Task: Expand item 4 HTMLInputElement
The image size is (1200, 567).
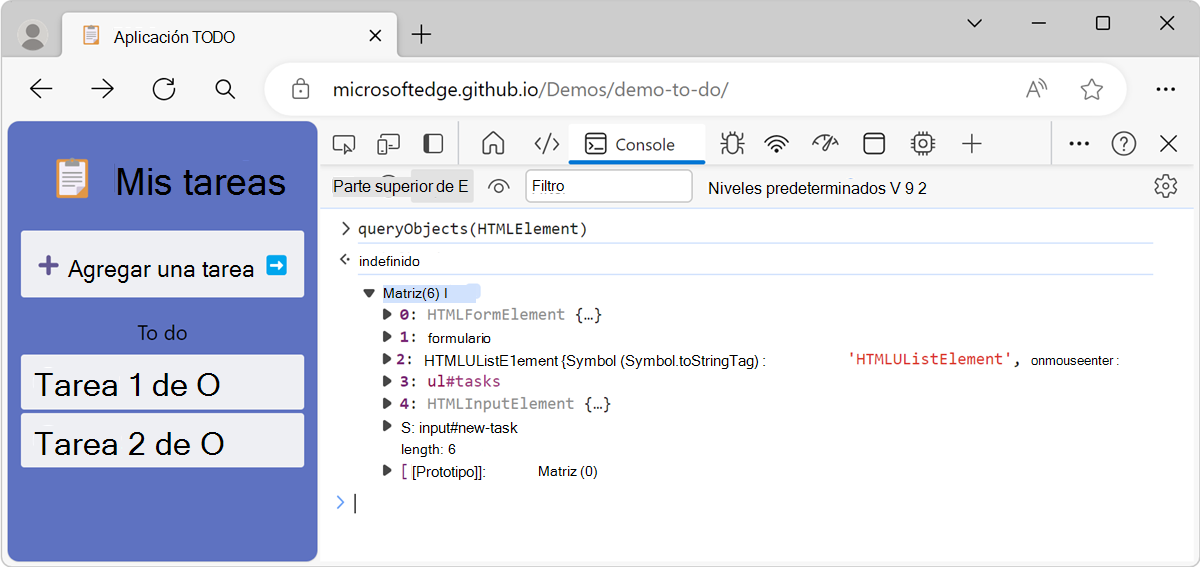Action: click(x=388, y=404)
